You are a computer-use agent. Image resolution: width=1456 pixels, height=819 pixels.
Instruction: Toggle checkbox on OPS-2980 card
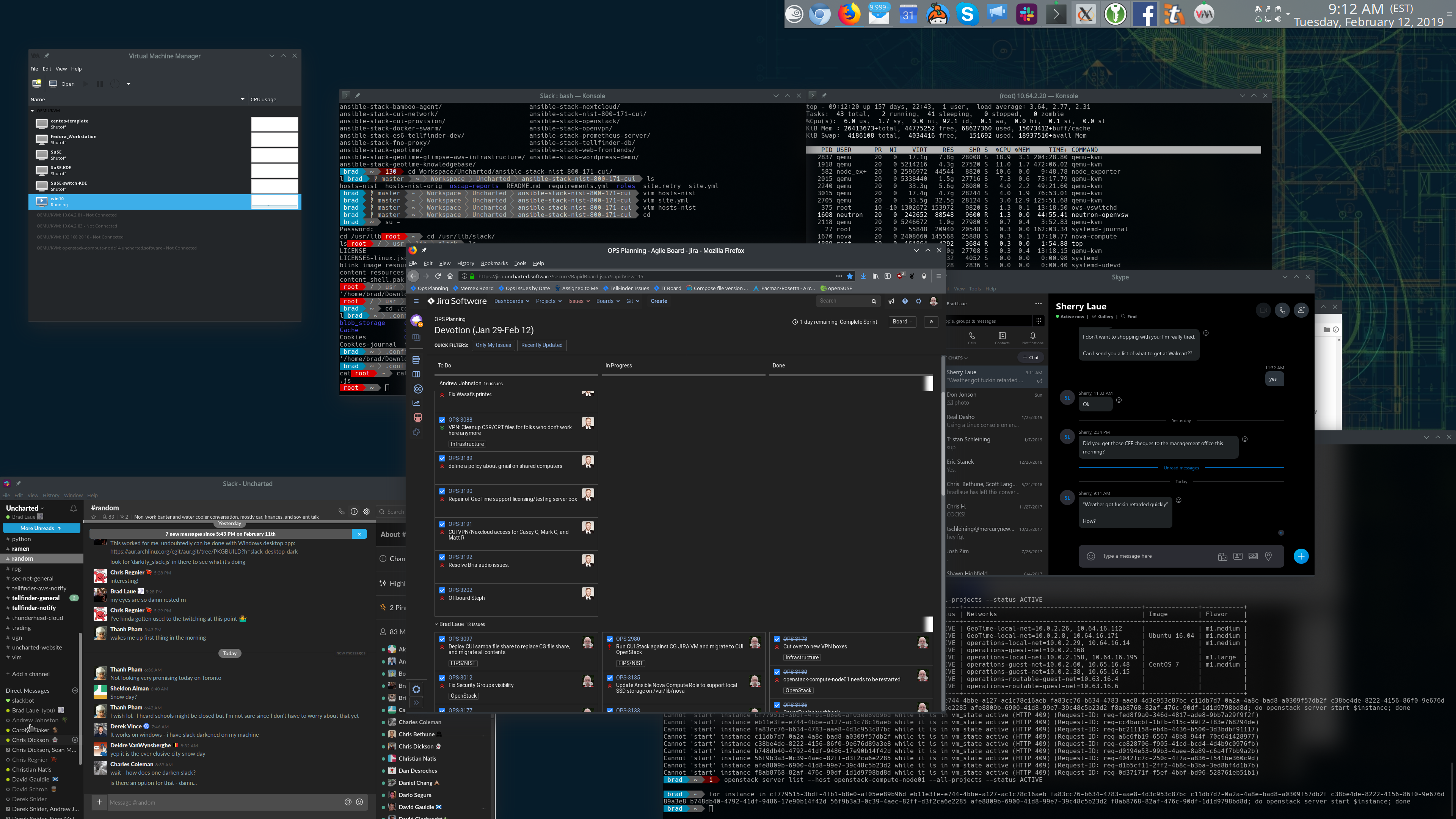[x=609, y=639]
